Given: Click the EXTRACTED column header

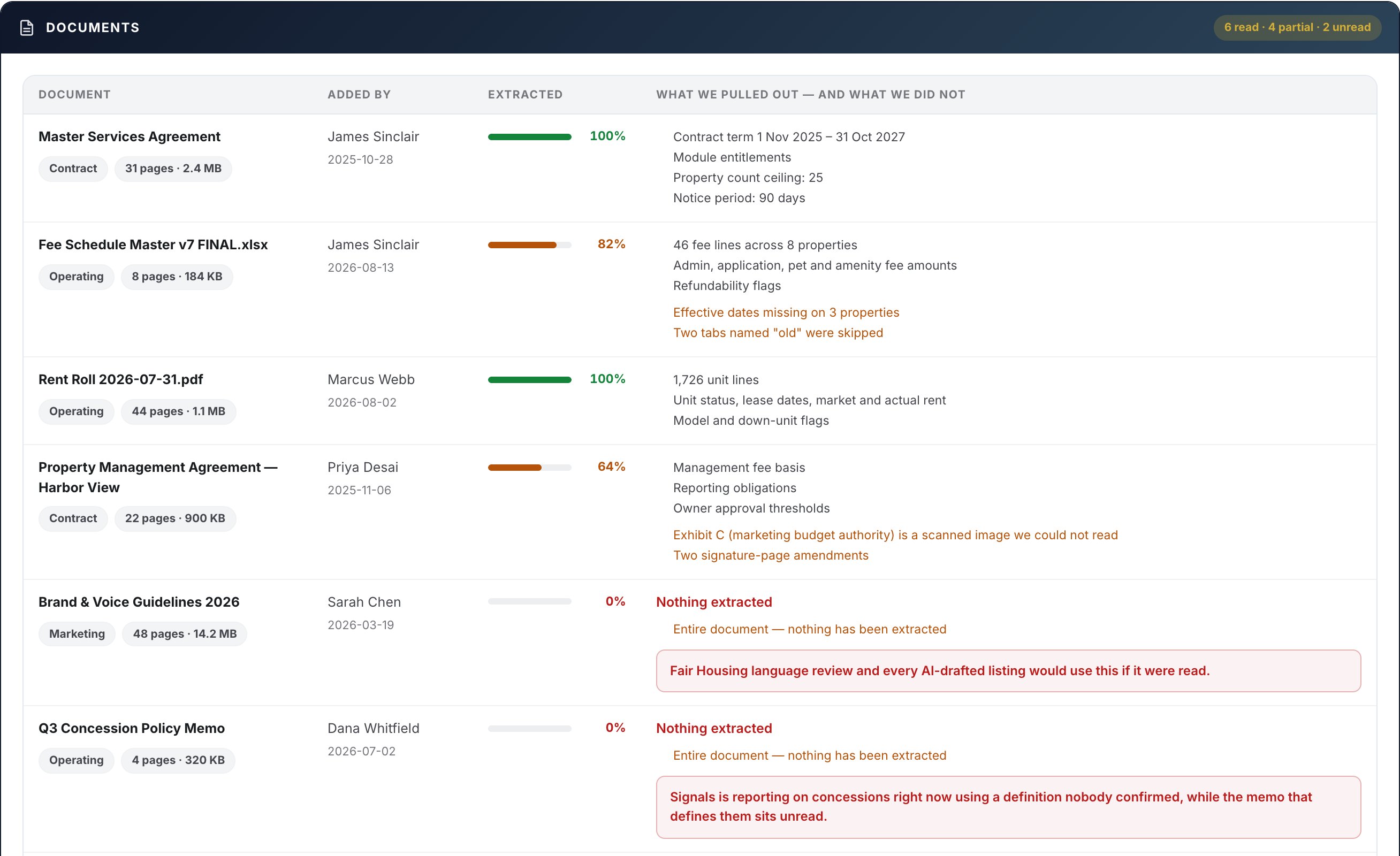Looking at the screenshot, I should (525, 94).
